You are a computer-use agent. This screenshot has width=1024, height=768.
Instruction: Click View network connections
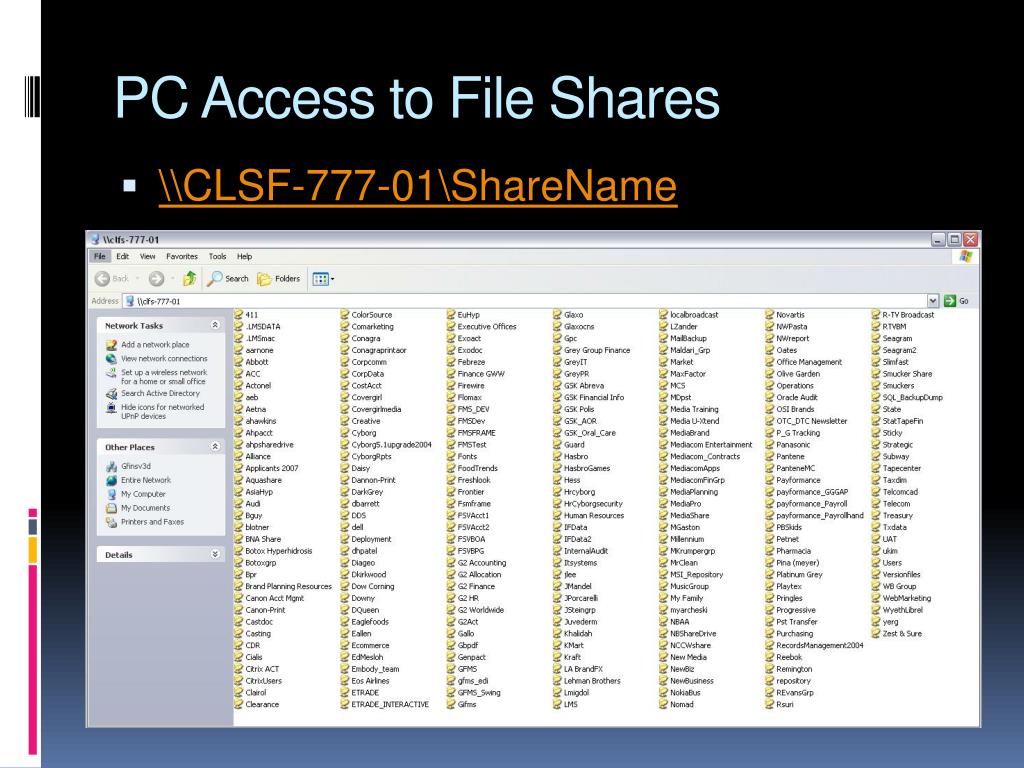164,359
